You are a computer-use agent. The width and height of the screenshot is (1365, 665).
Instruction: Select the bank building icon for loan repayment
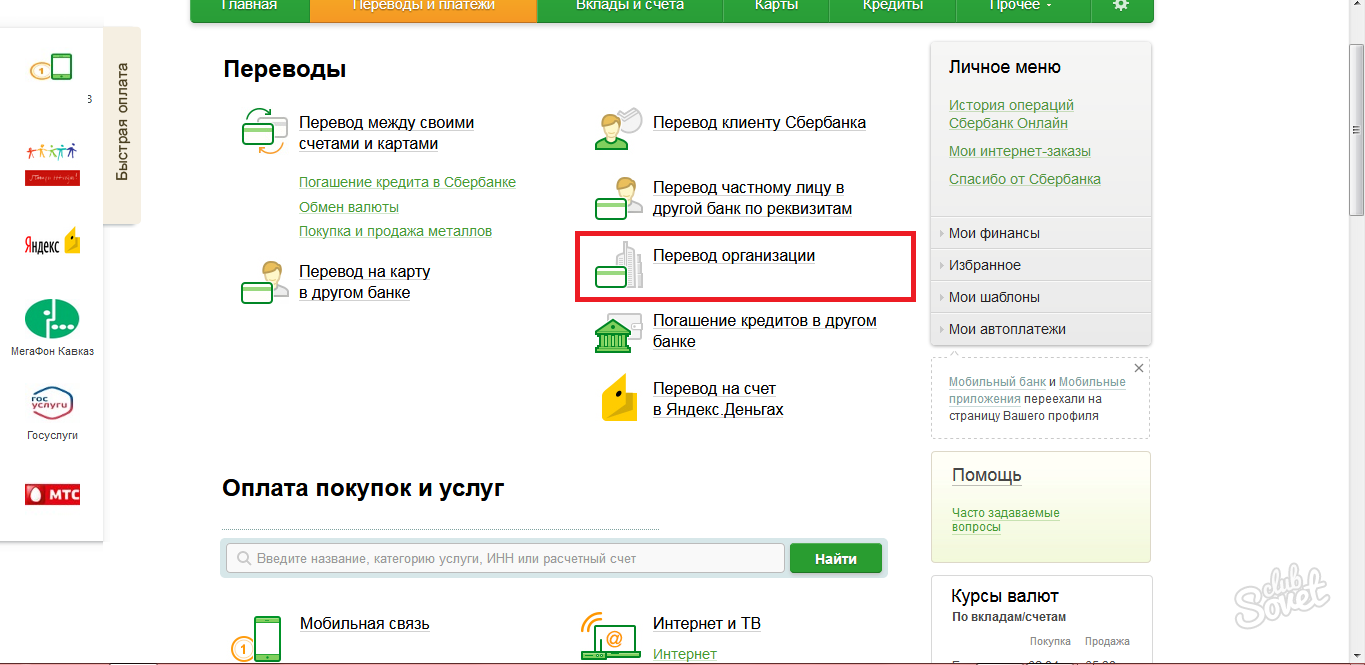tap(619, 332)
